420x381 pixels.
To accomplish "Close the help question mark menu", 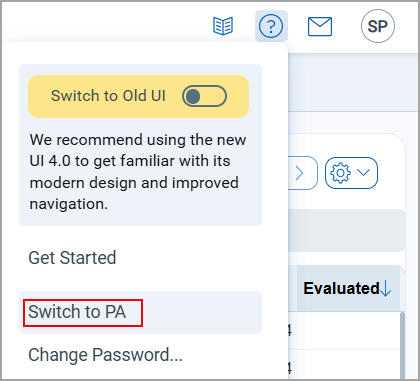I will point(271,26).
